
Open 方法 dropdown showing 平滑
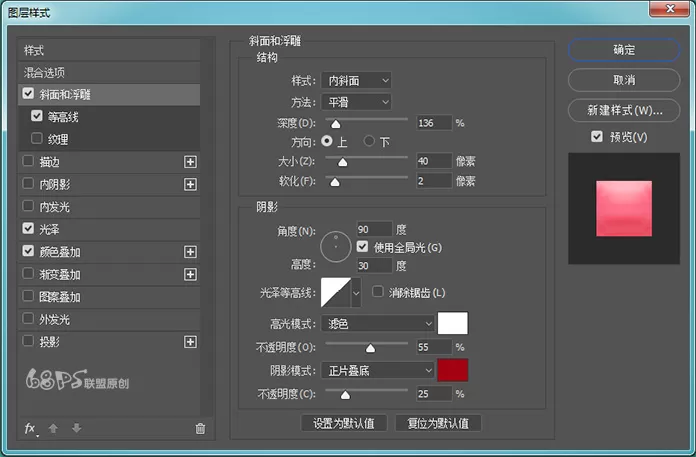356,102
